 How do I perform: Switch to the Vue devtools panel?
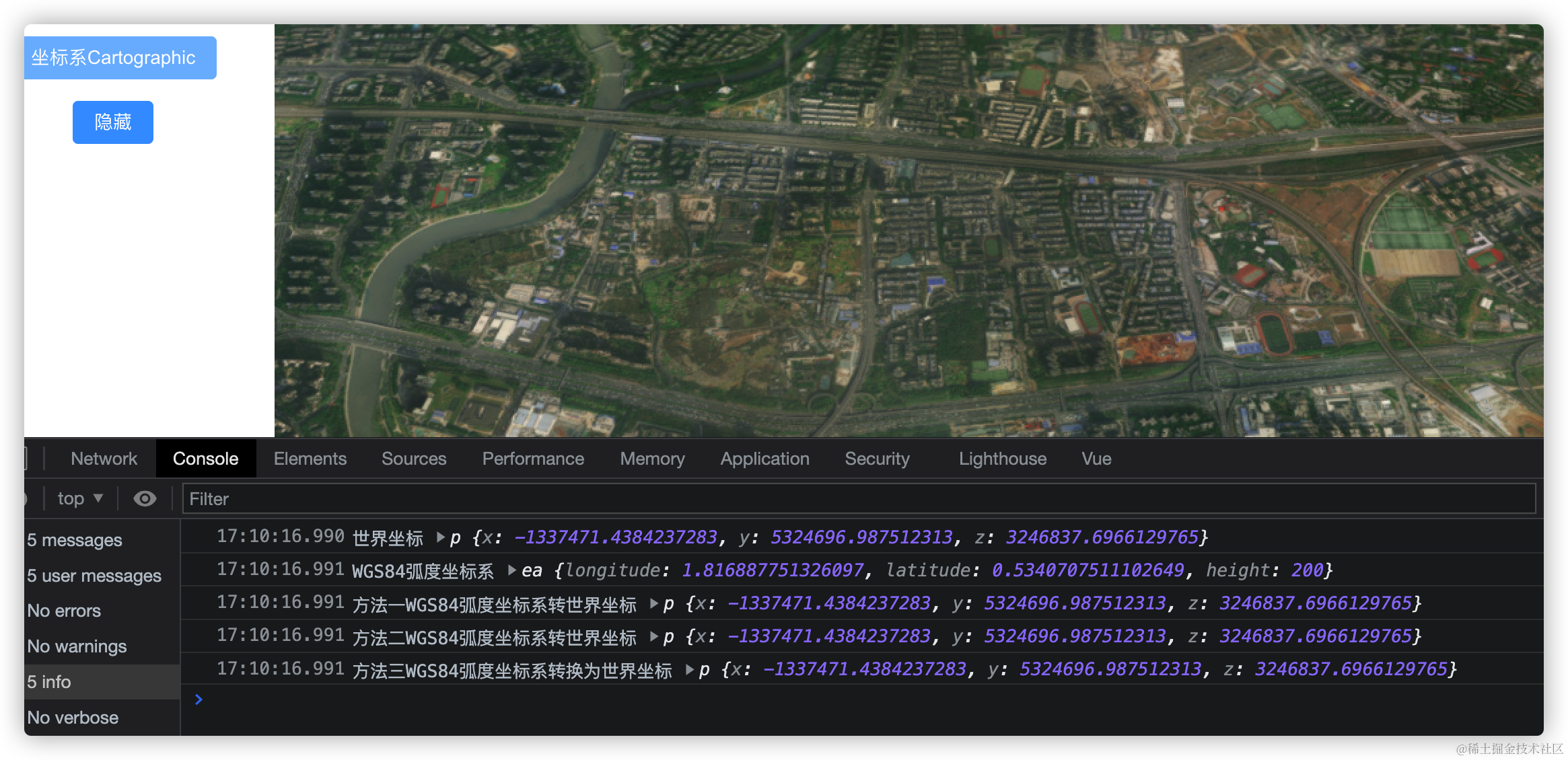[1096, 458]
